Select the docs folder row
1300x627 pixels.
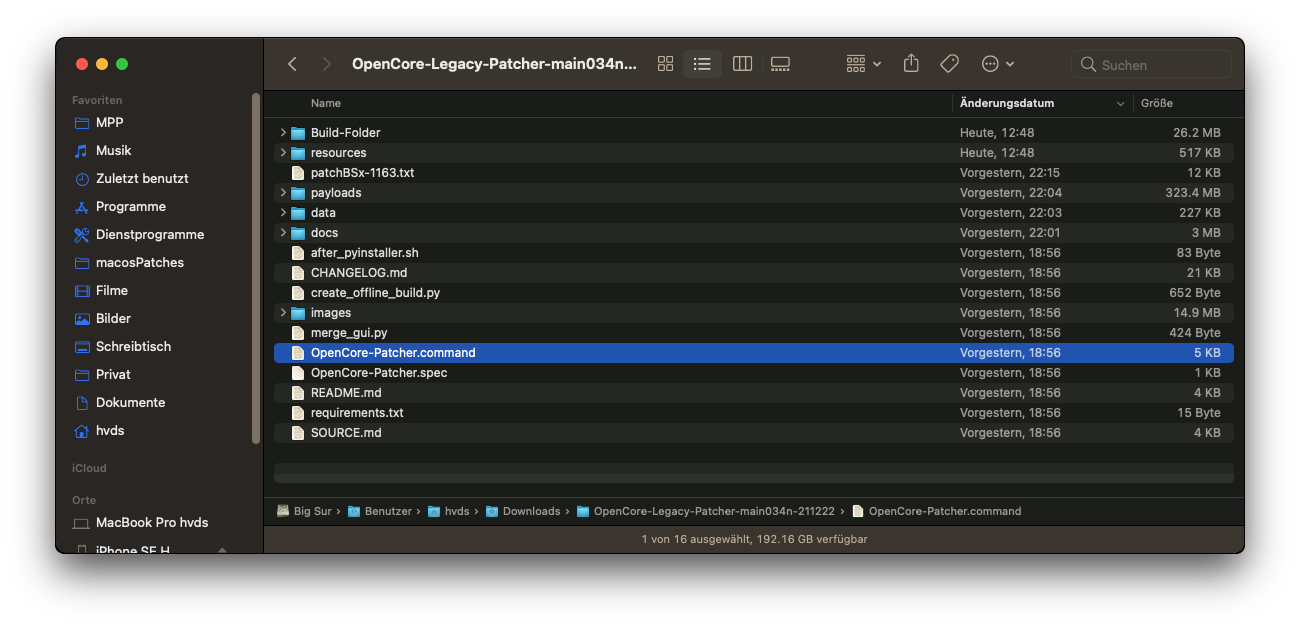point(754,233)
